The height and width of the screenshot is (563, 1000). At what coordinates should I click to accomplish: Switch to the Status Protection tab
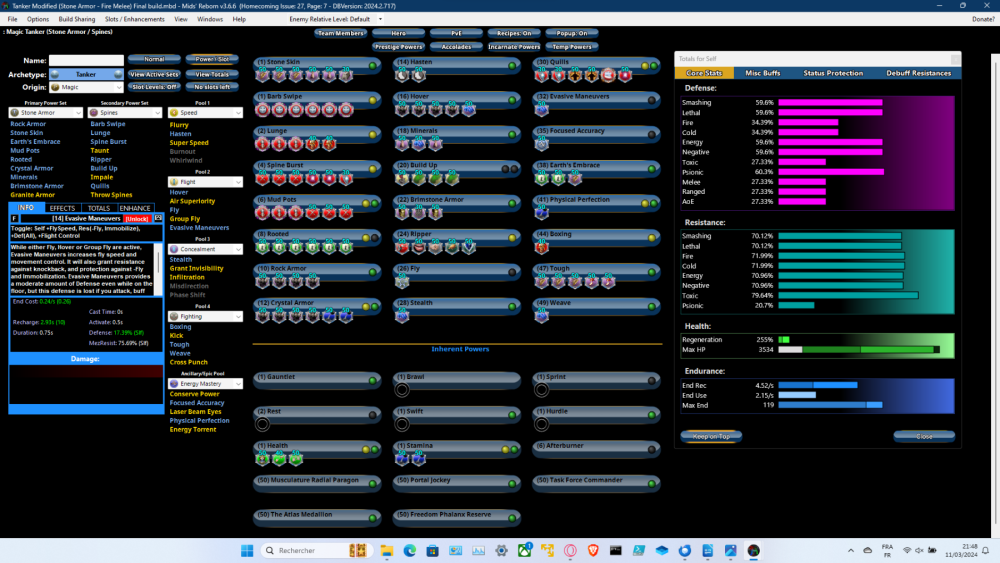[832, 73]
